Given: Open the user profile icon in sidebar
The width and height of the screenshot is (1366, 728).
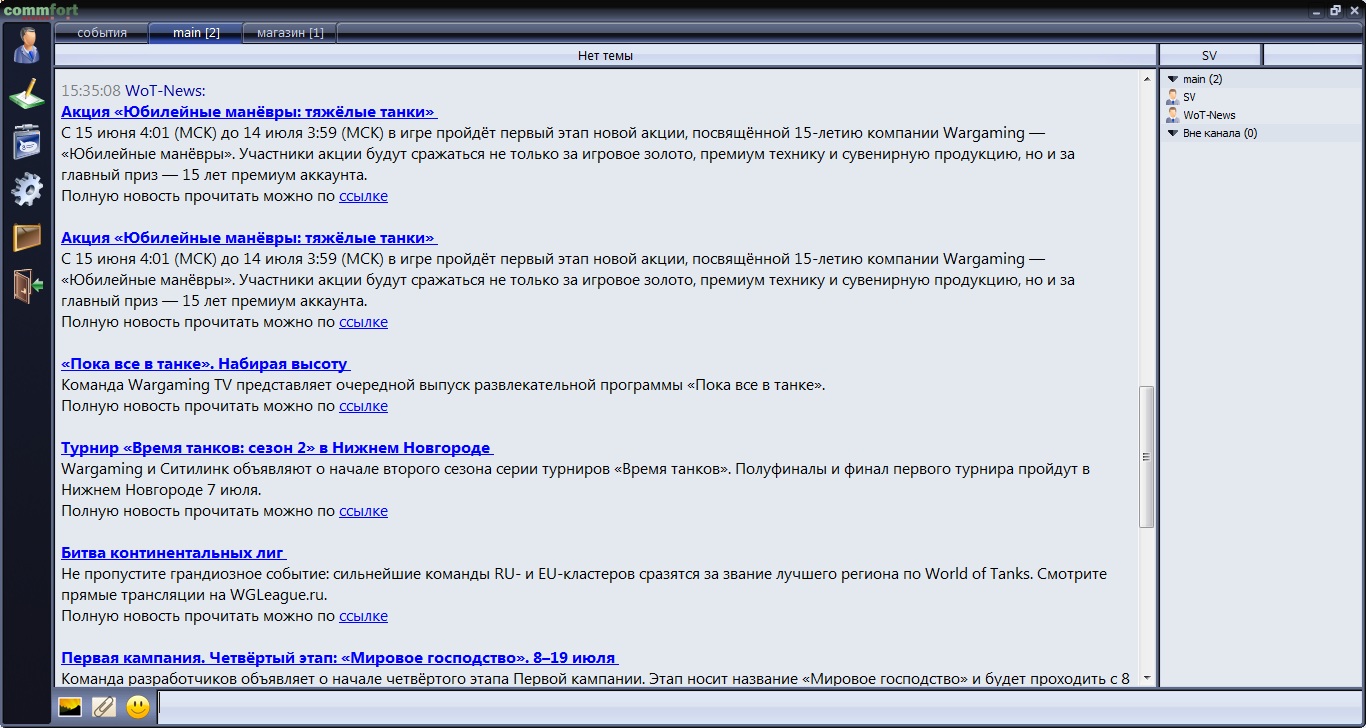Looking at the screenshot, I should [x=27, y=45].
